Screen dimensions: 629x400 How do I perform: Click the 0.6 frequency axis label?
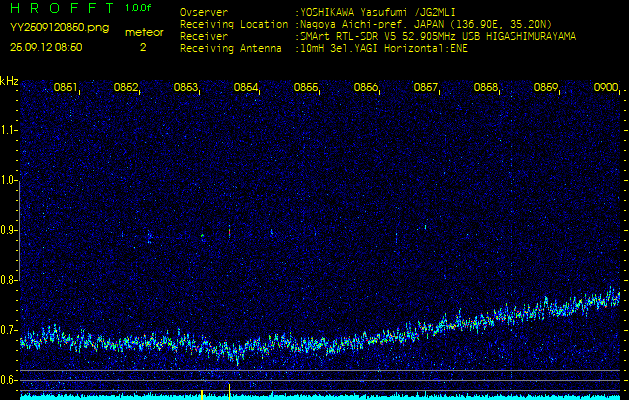pos(9,379)
